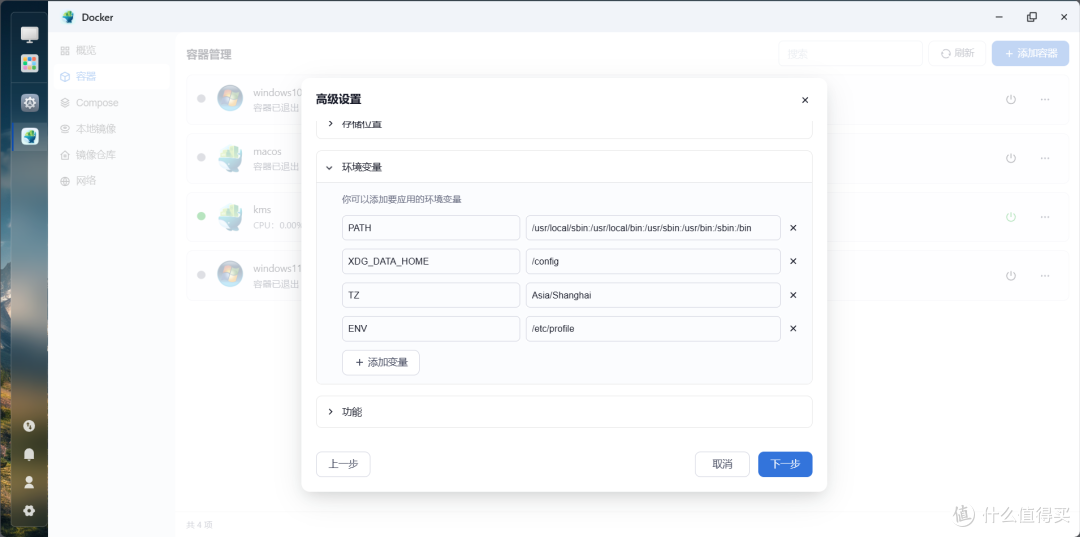Open the notification bell in the dock
The width and height of the screenshot is (1080, 537).
[x=29, y=454]
